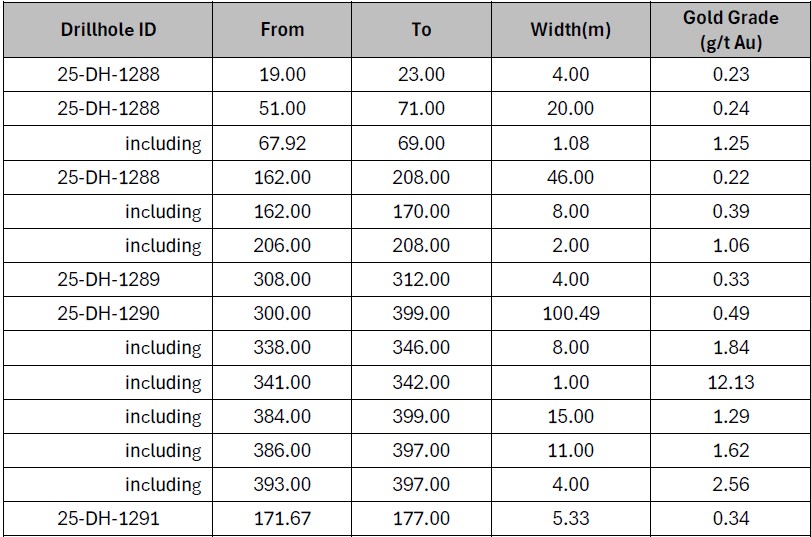
Task: Select the Width(m) column header
Action: point(570,29)
